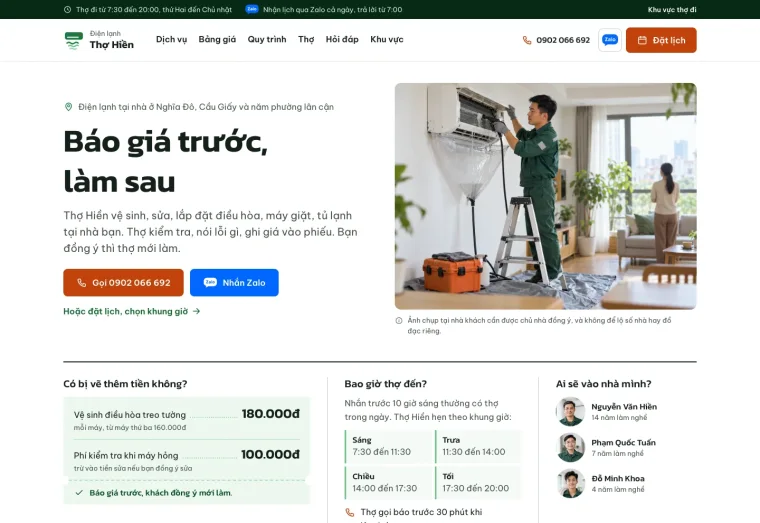Click arrow icon after chọn khung giờ
Viewport: 760px width, 523px height.
coord(196,311)
